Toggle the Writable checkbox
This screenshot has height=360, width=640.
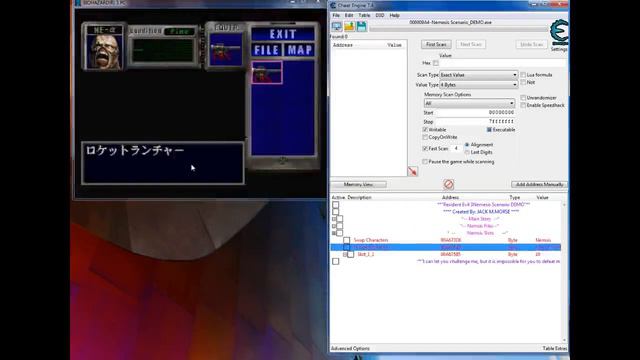point(425,129)
